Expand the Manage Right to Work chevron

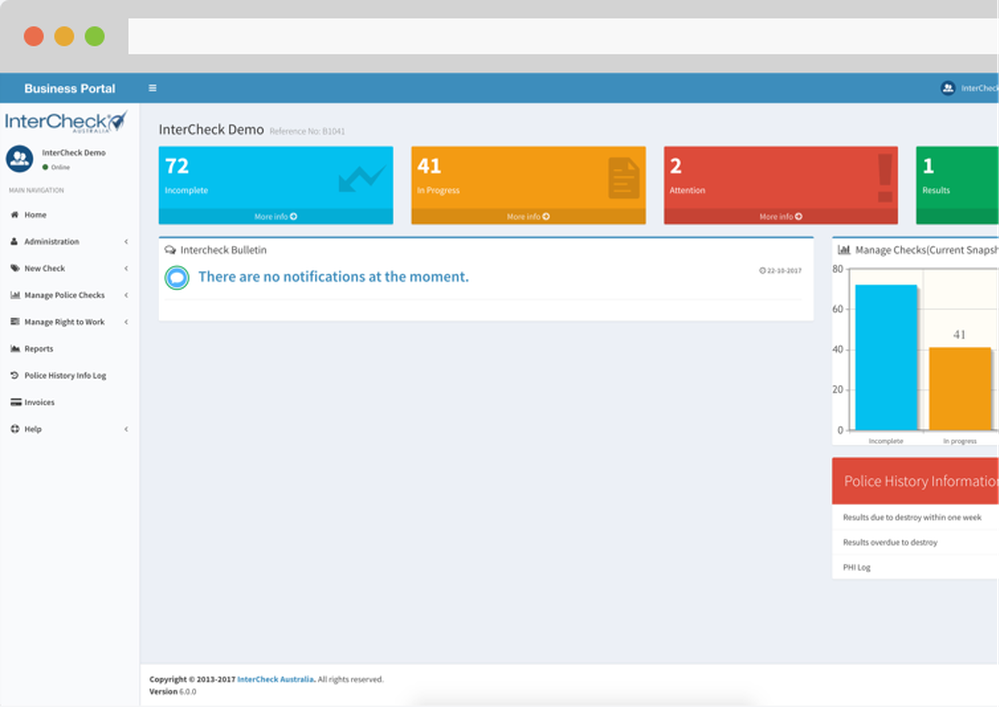[126, 322]
